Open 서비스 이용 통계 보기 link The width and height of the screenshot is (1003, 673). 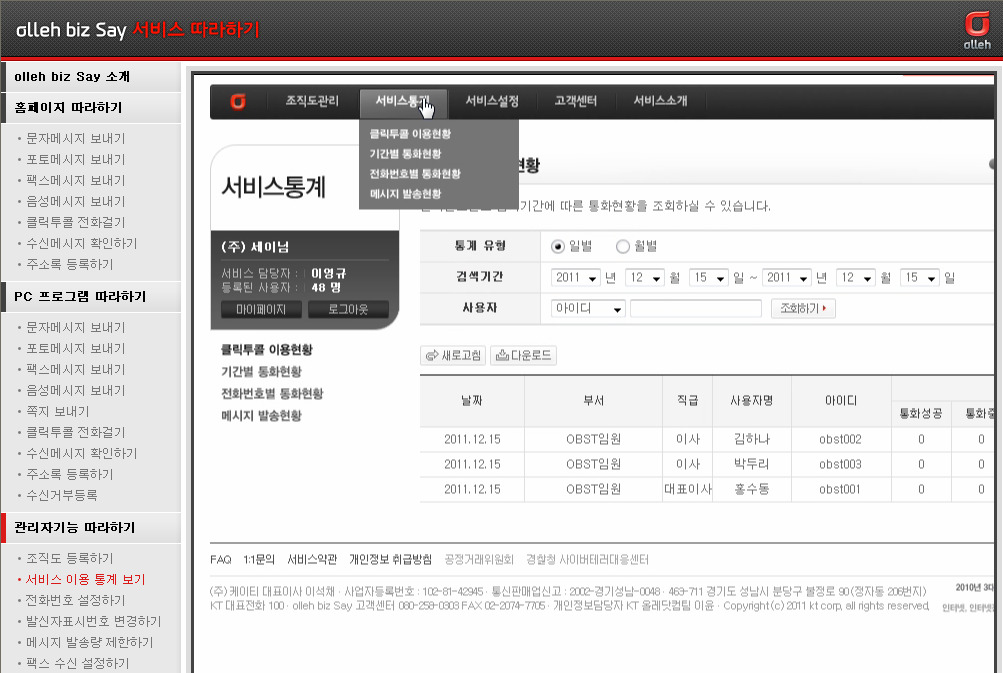(x=85, y=580)
